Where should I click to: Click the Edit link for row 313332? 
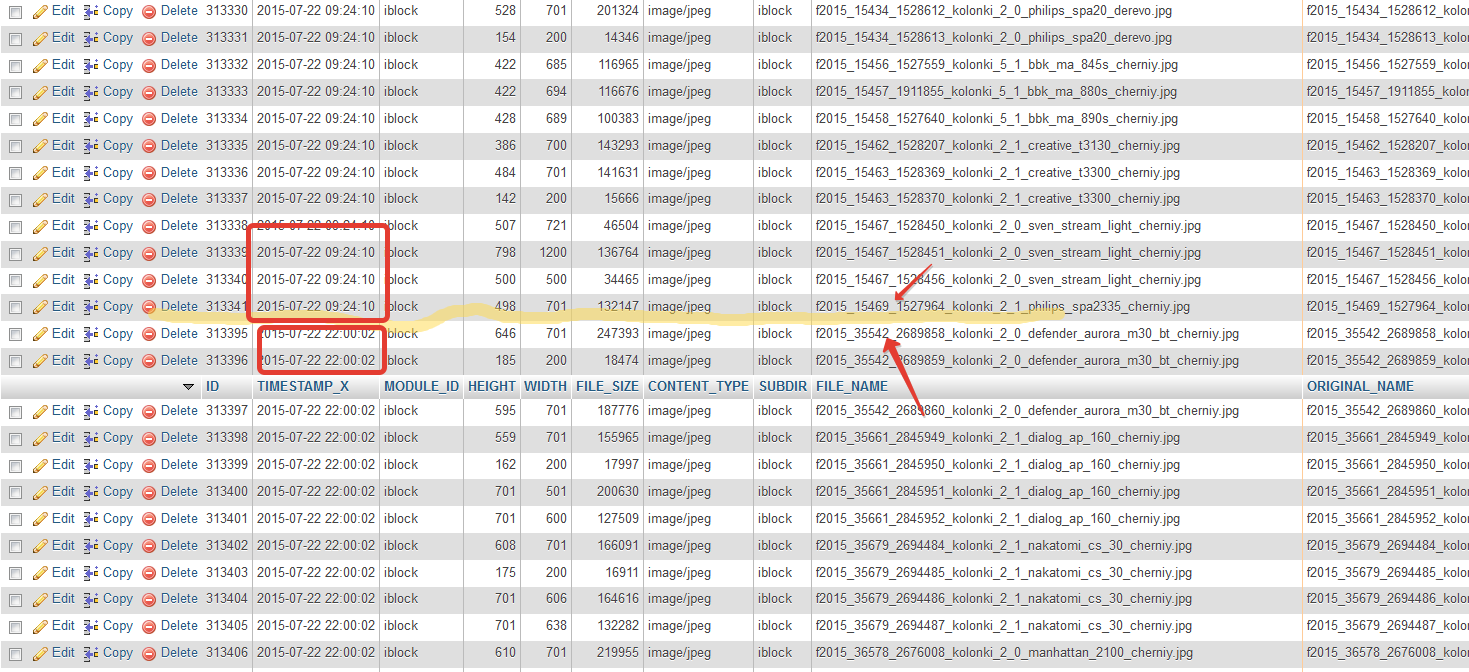pos(63,65)
